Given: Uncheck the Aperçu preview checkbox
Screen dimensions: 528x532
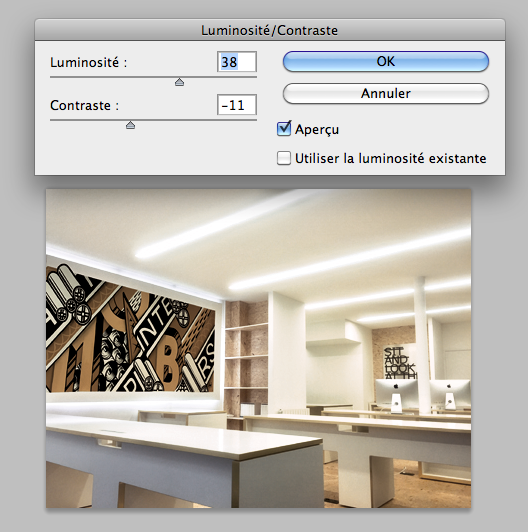Looking at the screenshot, I should pos(284,129).
